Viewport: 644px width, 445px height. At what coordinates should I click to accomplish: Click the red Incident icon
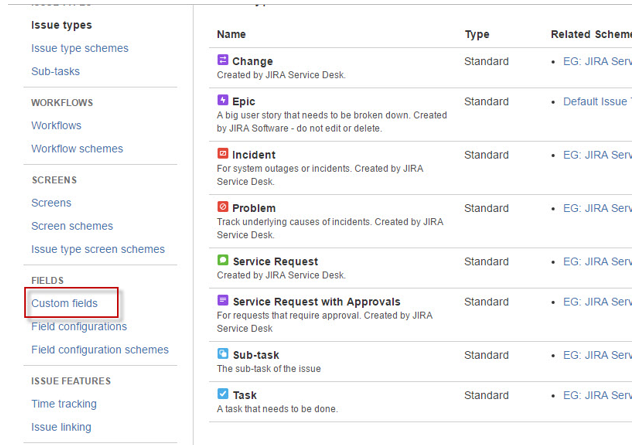point(223,154)
